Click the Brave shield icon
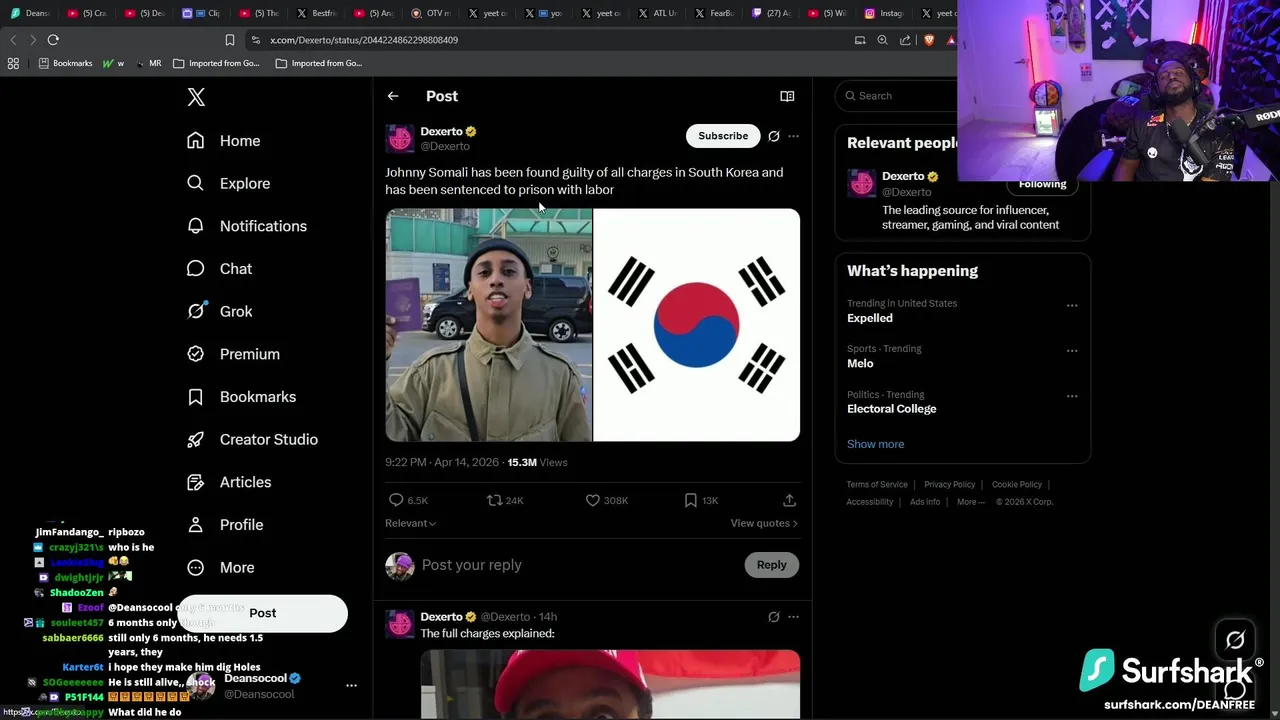The image size is (1280, 720). (928, 40)
